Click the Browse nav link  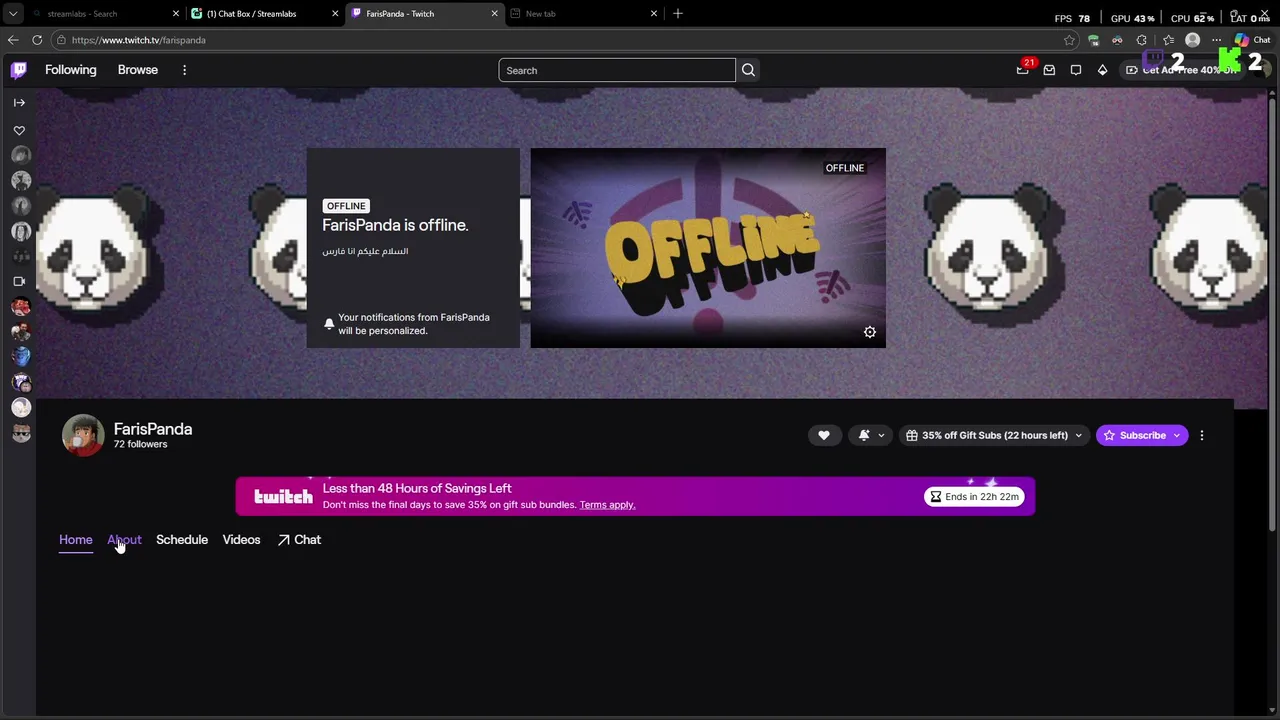coord(138,70)
